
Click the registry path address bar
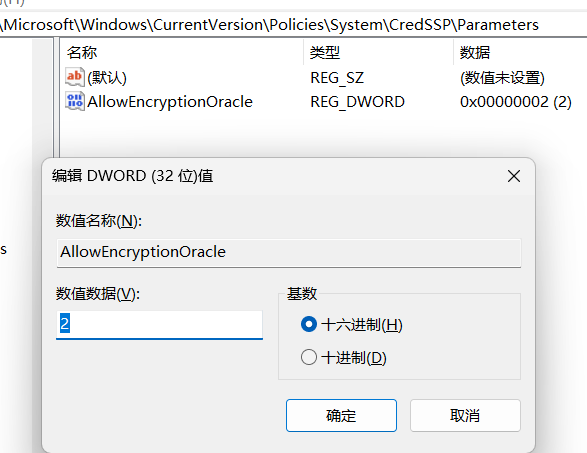[294, 25]
